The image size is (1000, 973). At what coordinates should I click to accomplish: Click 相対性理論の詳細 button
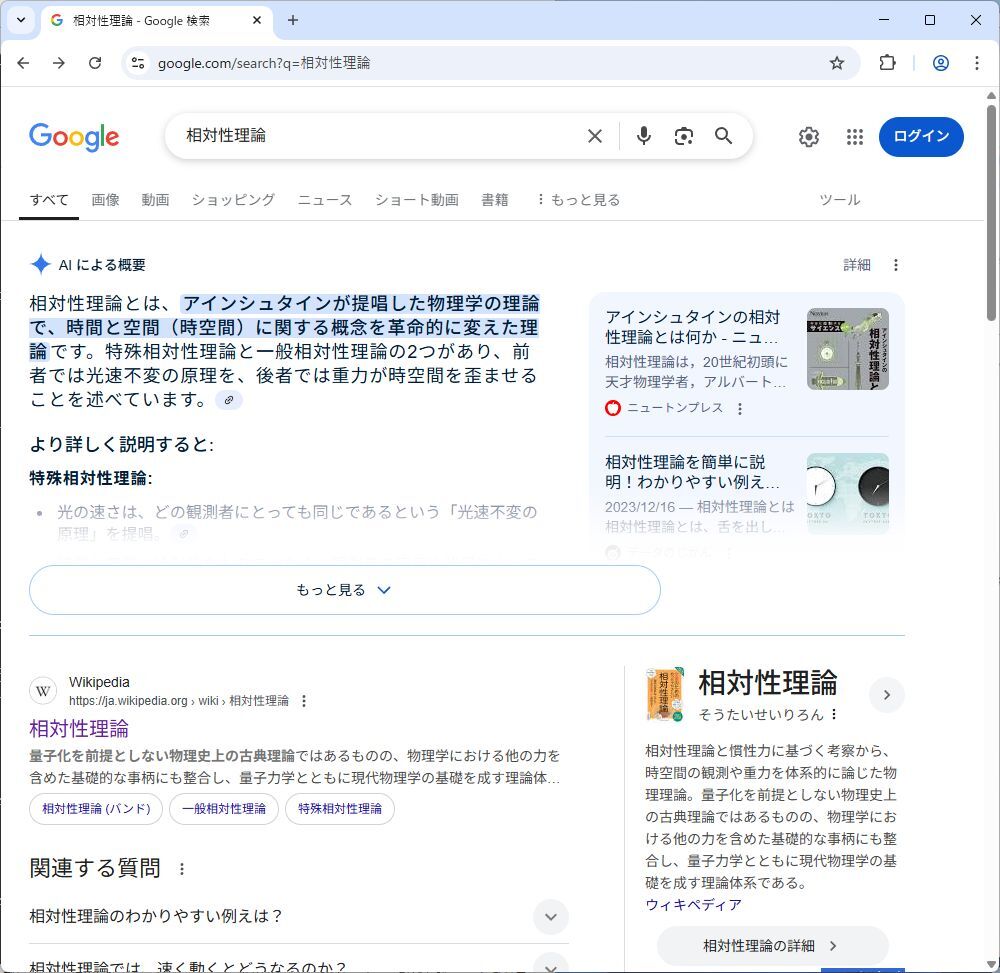772,946
